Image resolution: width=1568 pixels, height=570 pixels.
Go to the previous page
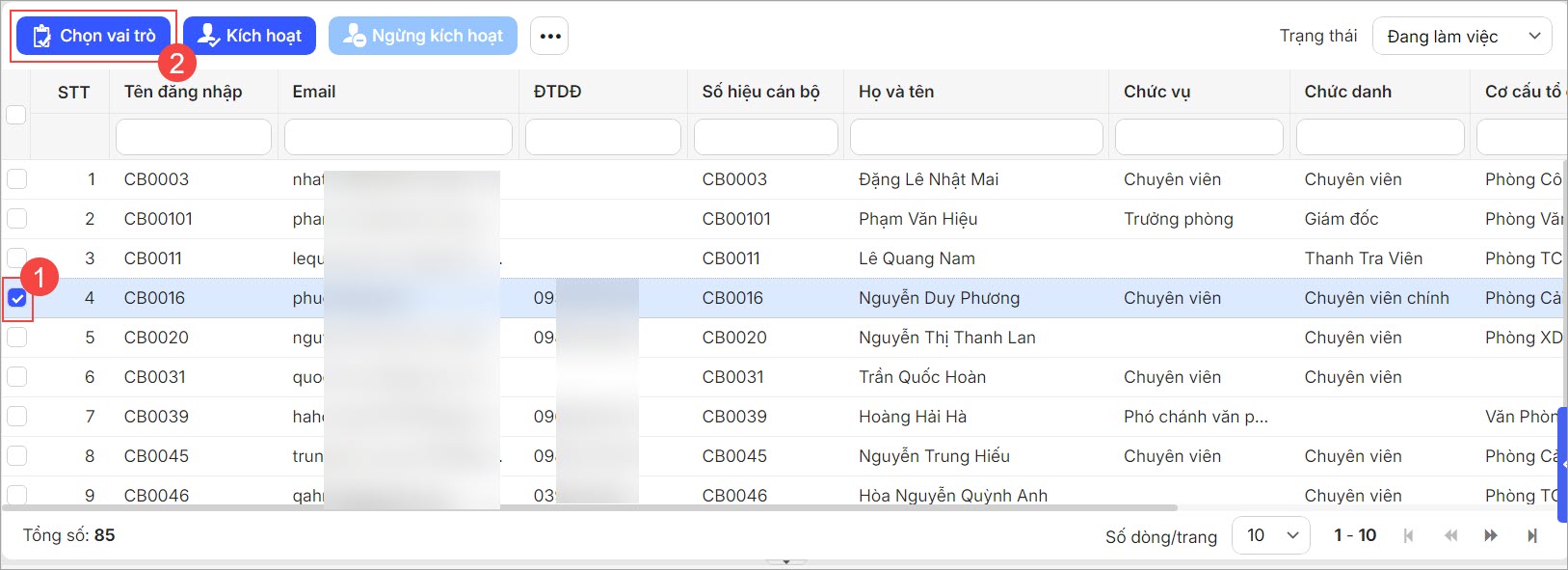[x=1450, y=535]
